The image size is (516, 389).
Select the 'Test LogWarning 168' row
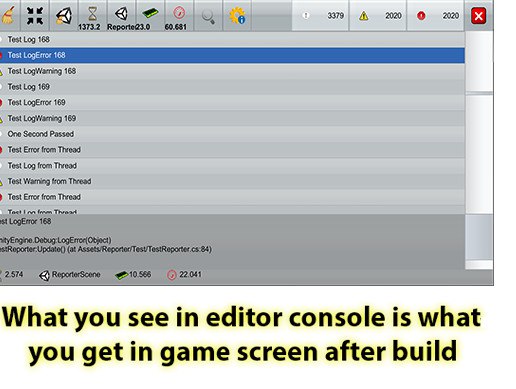click(232, 71)
